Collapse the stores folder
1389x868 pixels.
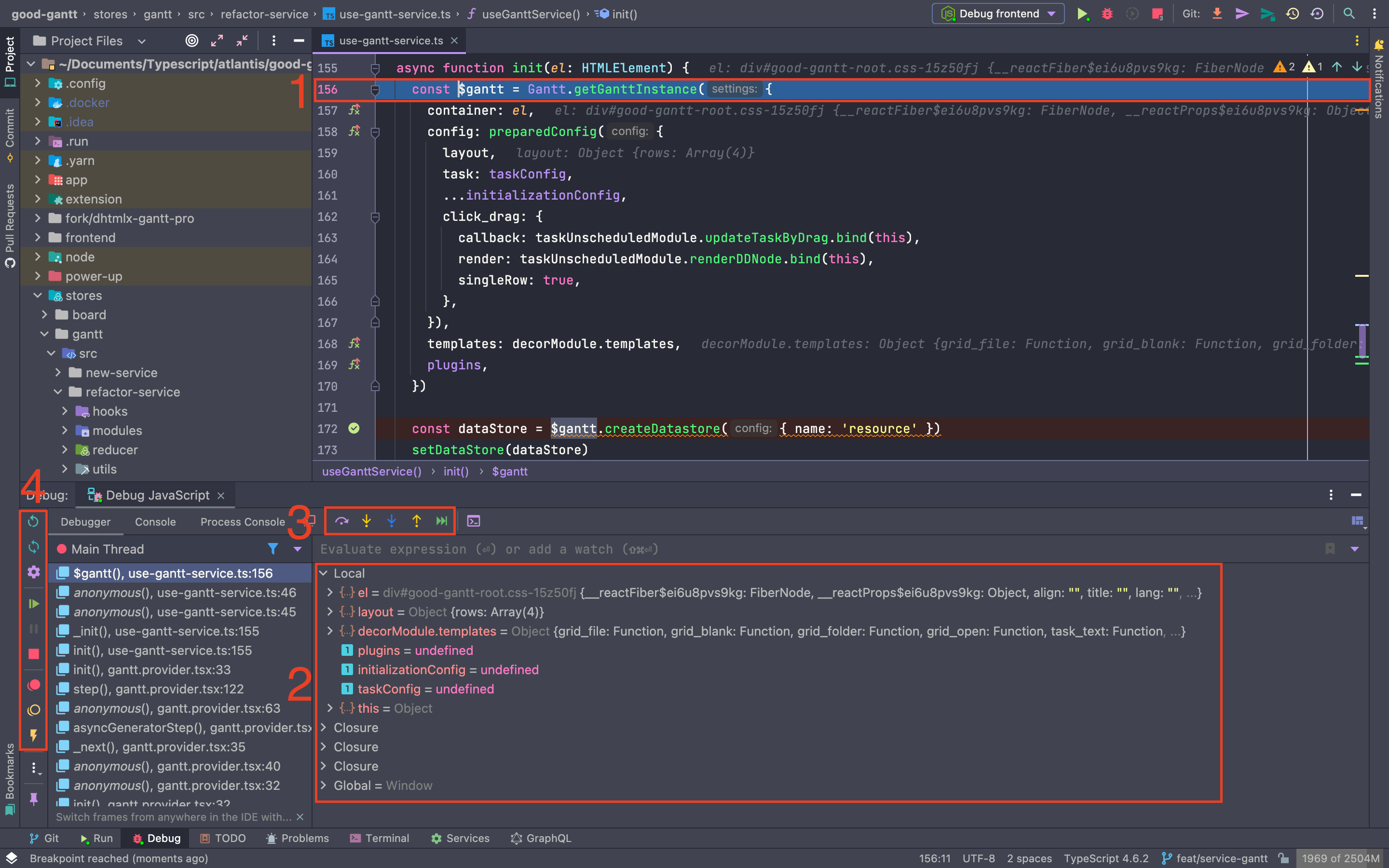tap(38, 295)
